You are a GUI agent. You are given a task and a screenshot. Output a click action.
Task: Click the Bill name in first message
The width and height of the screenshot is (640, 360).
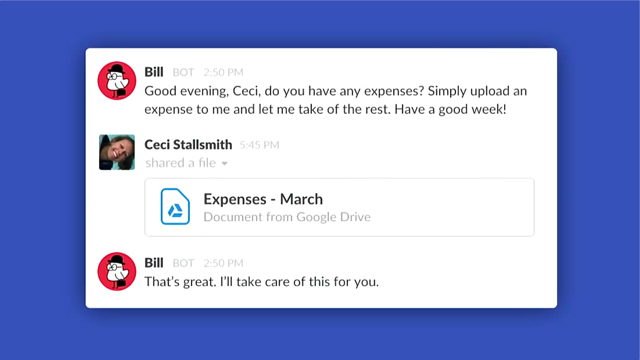point(154,72)
